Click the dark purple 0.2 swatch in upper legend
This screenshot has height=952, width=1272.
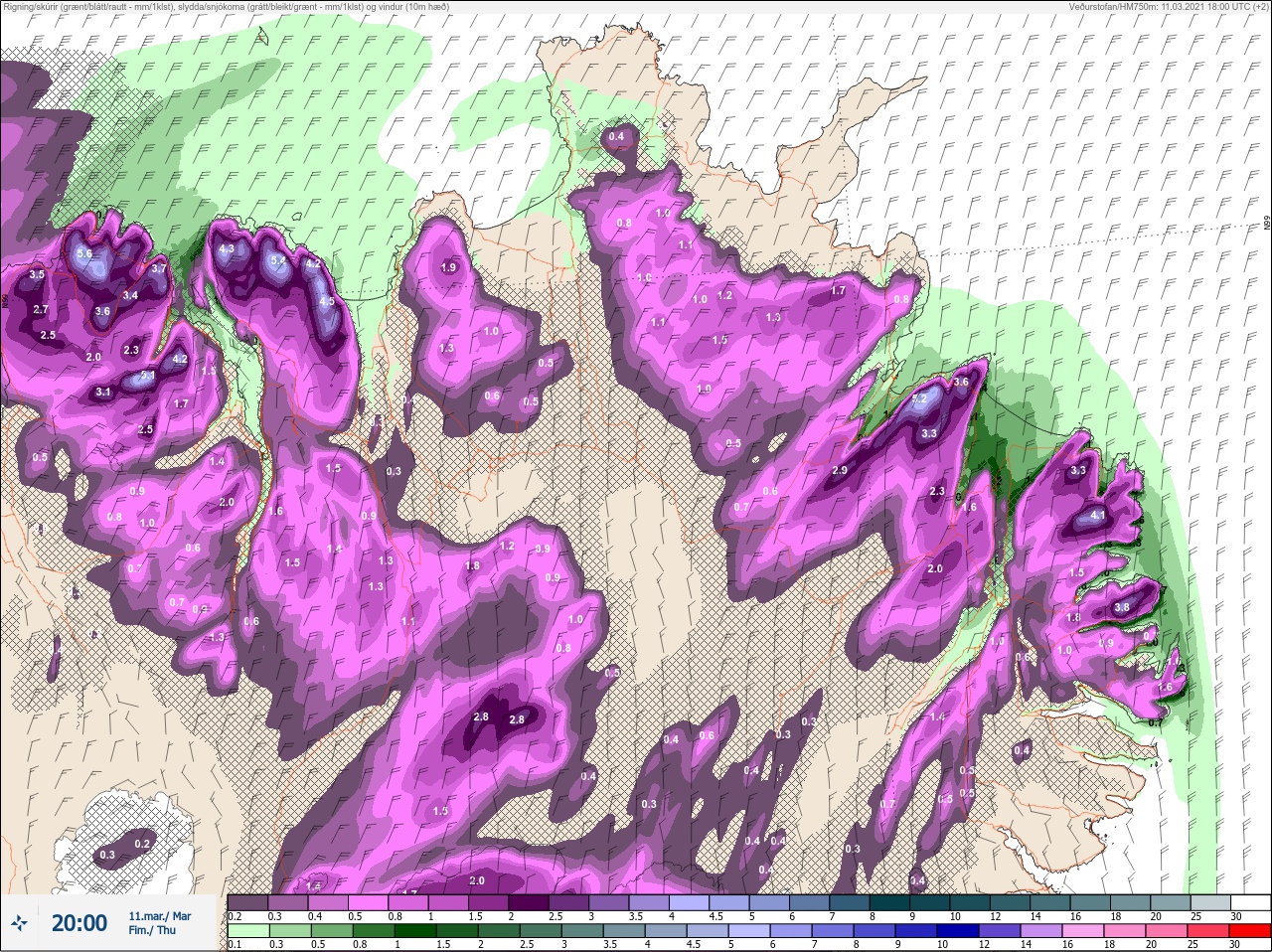[x=248, y=901]
